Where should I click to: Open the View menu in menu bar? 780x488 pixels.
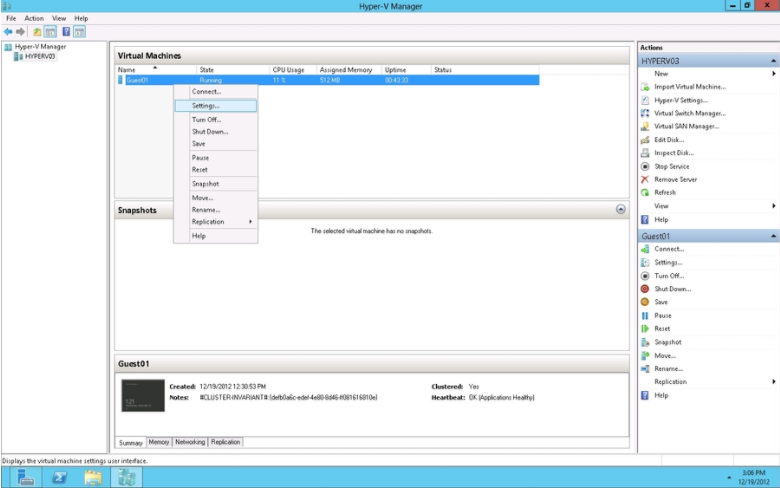(x=59, y=18)
